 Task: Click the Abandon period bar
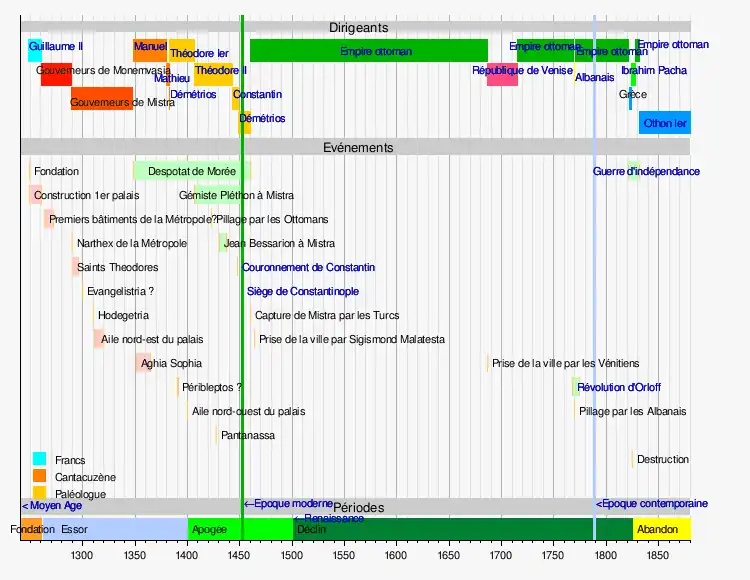[x=661, y=529]
